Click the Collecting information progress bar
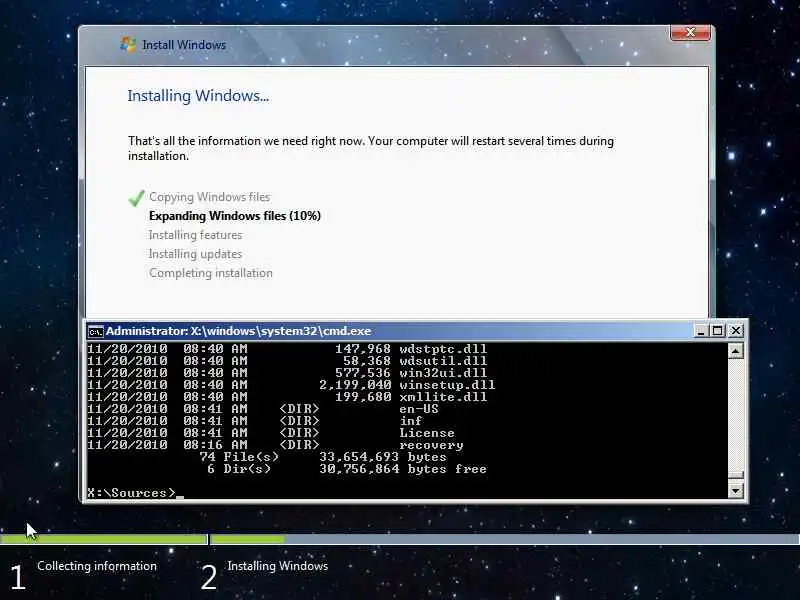 (x=104, y=539)
